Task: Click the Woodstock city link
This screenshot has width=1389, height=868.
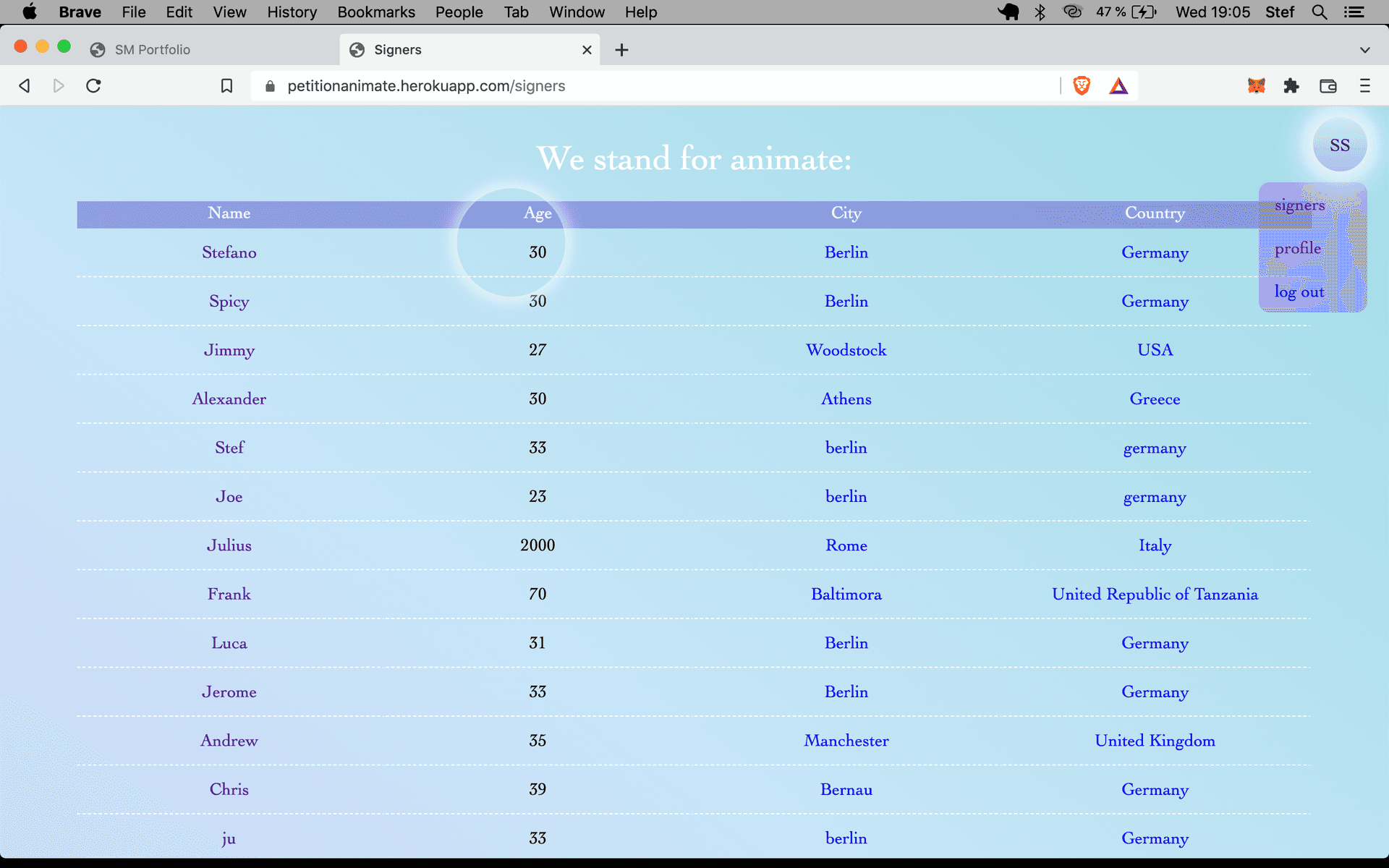Action: 846,350
